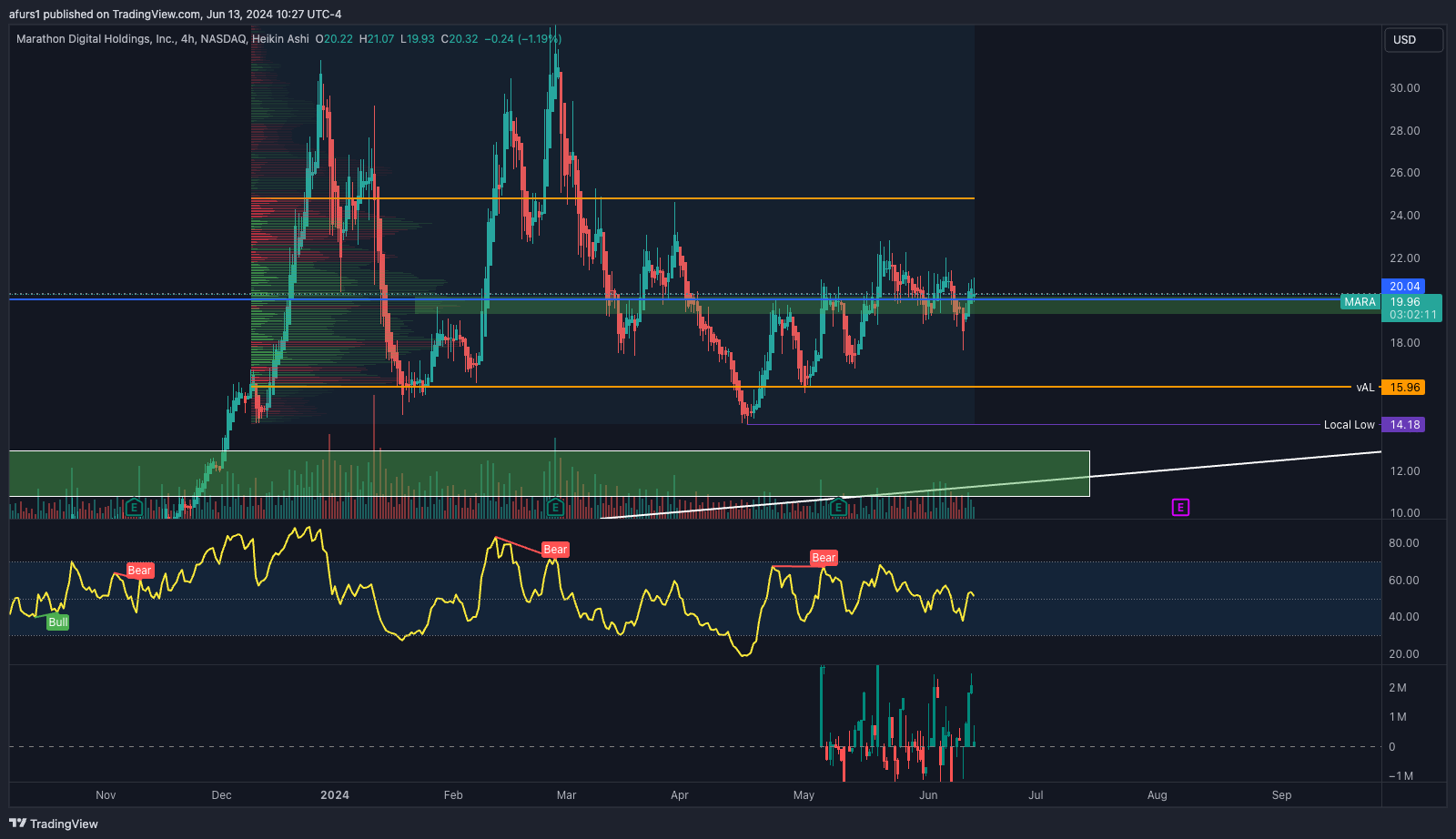Image resolution: width=1456 pixels, height=839 pixels.
Task: Click the 26.00 price axis label
Action: [x=1404, y=173]
